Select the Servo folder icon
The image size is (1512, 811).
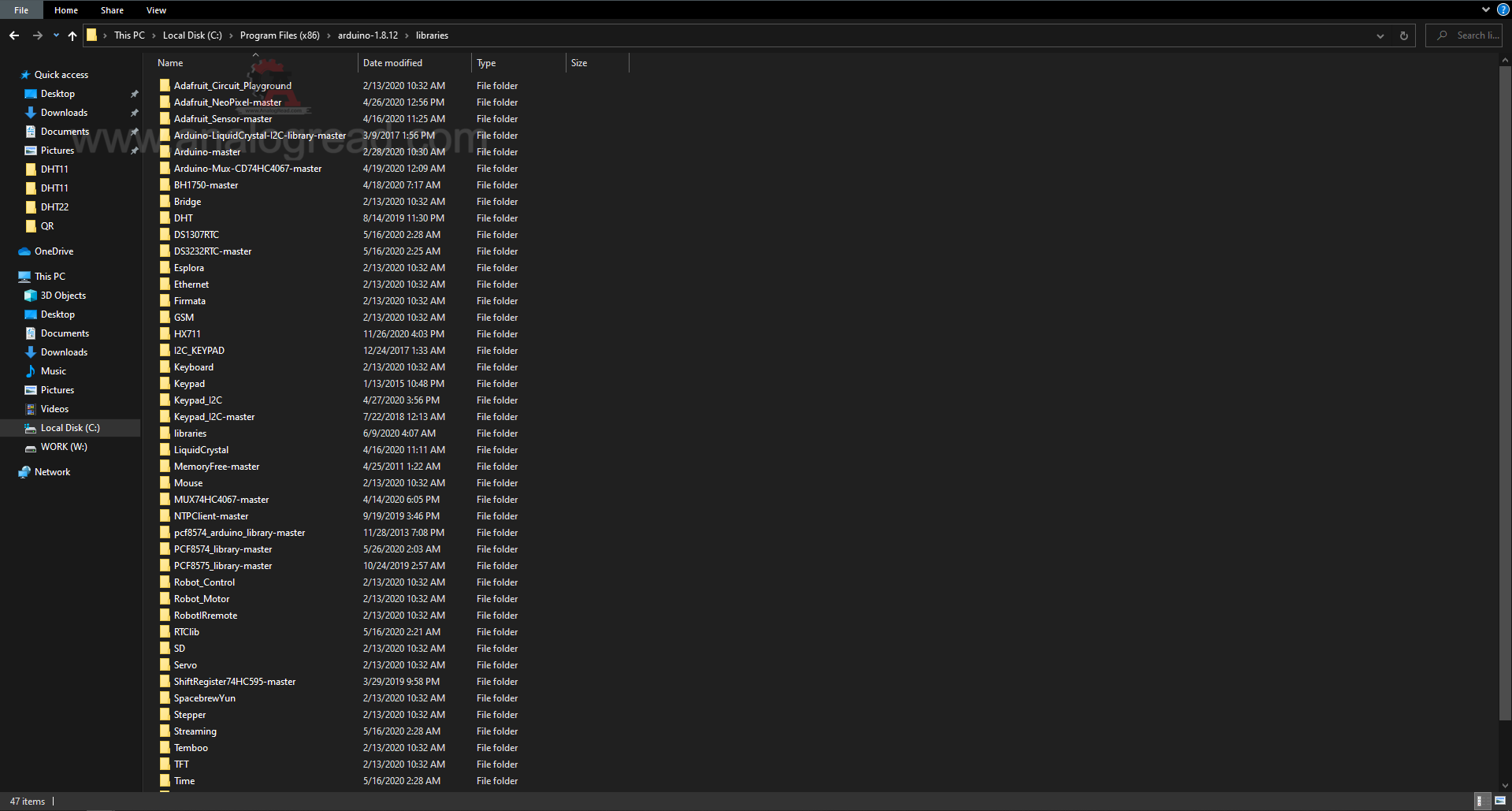pos(165,664)
